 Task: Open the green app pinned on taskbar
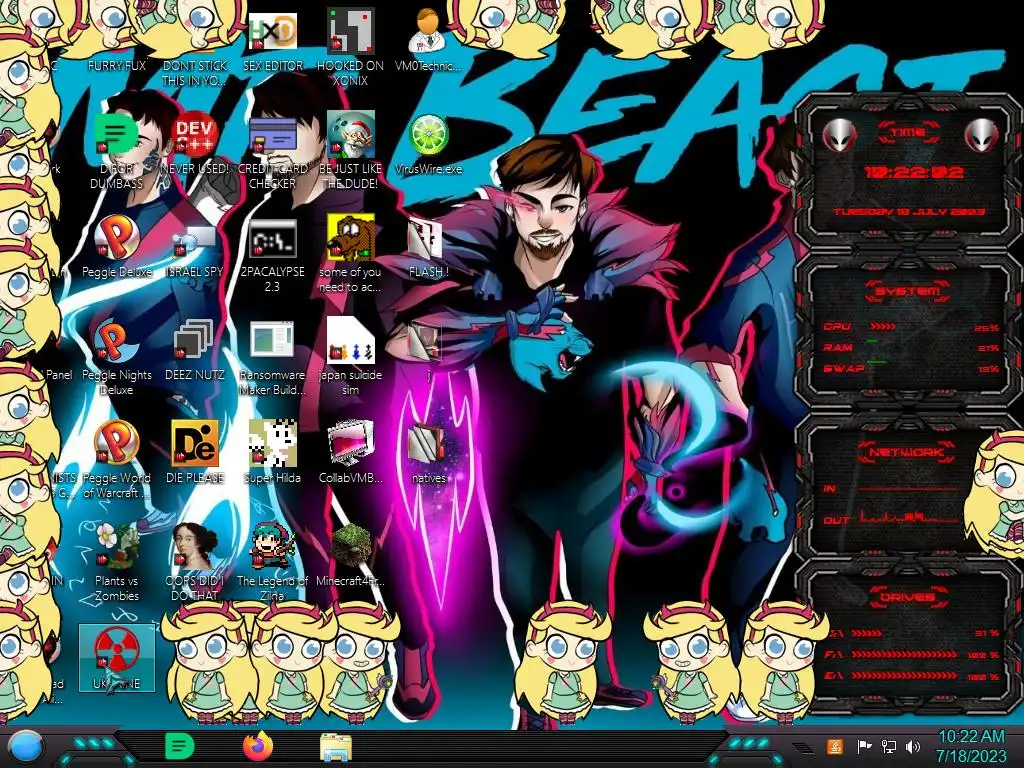[x=180, y=746]
